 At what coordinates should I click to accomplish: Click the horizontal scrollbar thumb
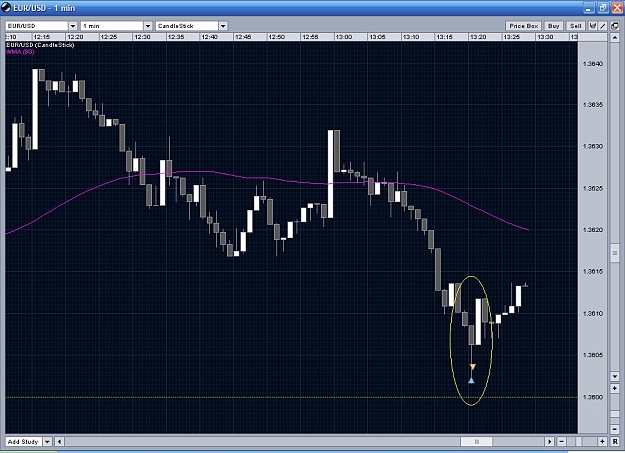pos(477,441)
